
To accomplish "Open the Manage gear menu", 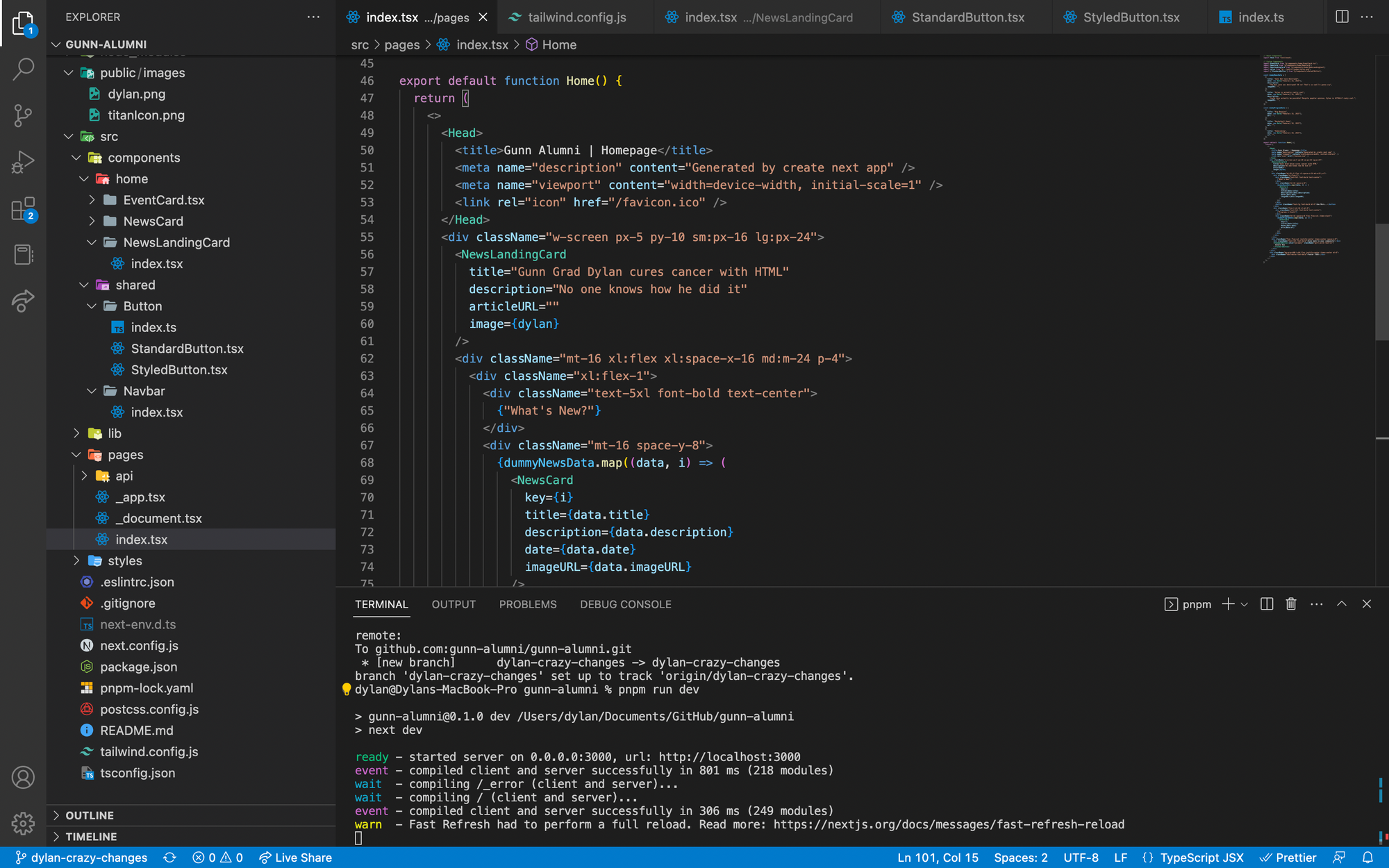I will (x=23, y=824).
